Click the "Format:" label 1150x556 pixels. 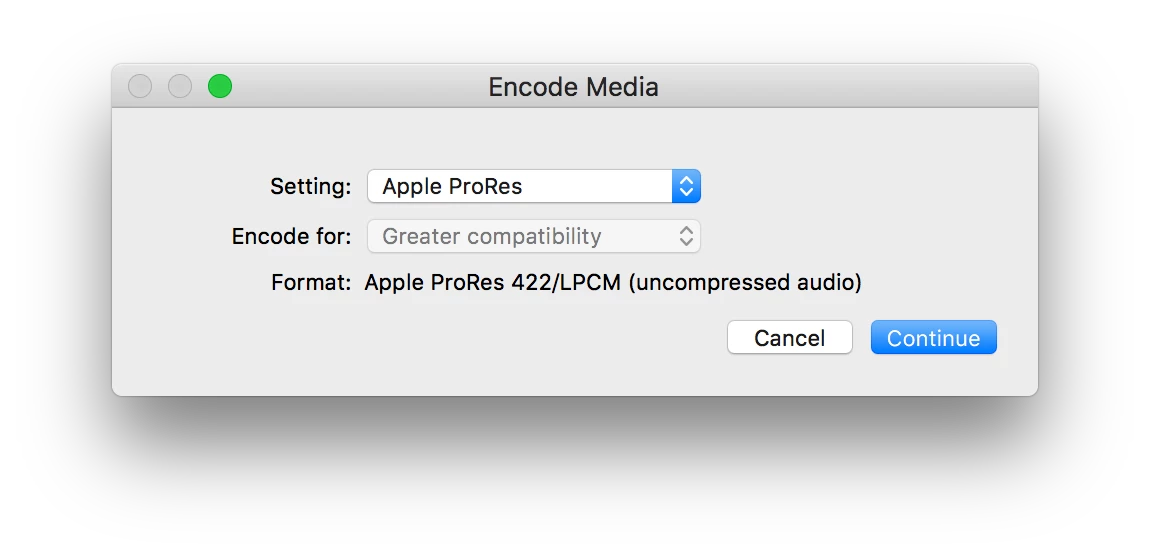pos(311,283)
